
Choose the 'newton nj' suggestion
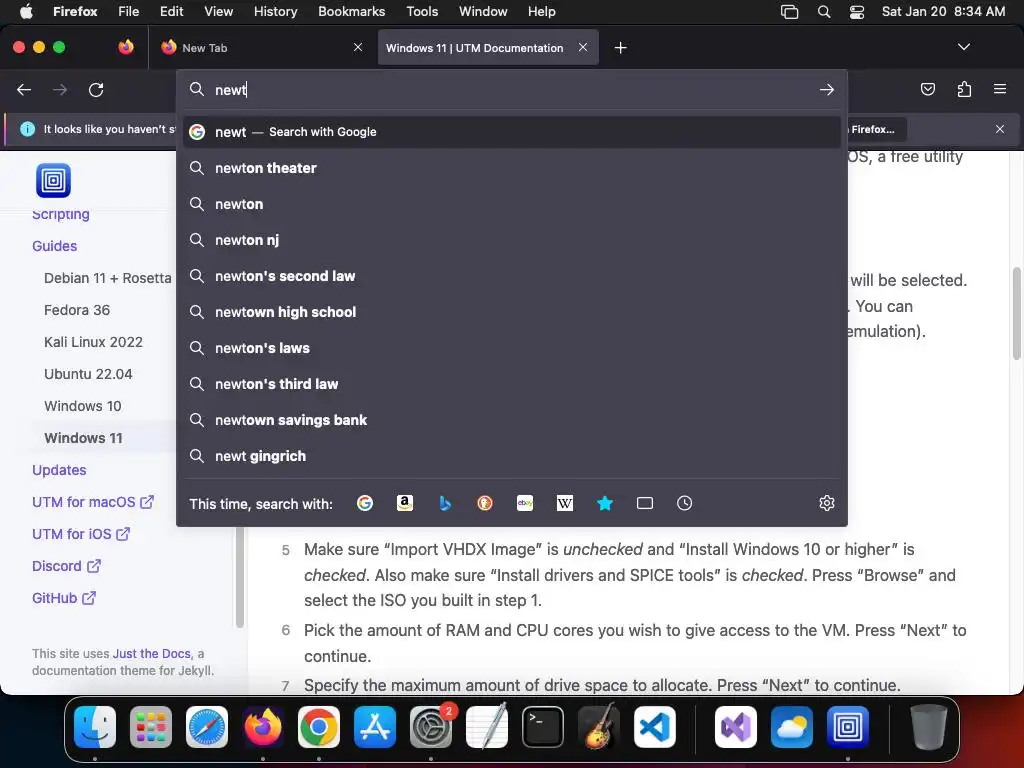[512, 240]
